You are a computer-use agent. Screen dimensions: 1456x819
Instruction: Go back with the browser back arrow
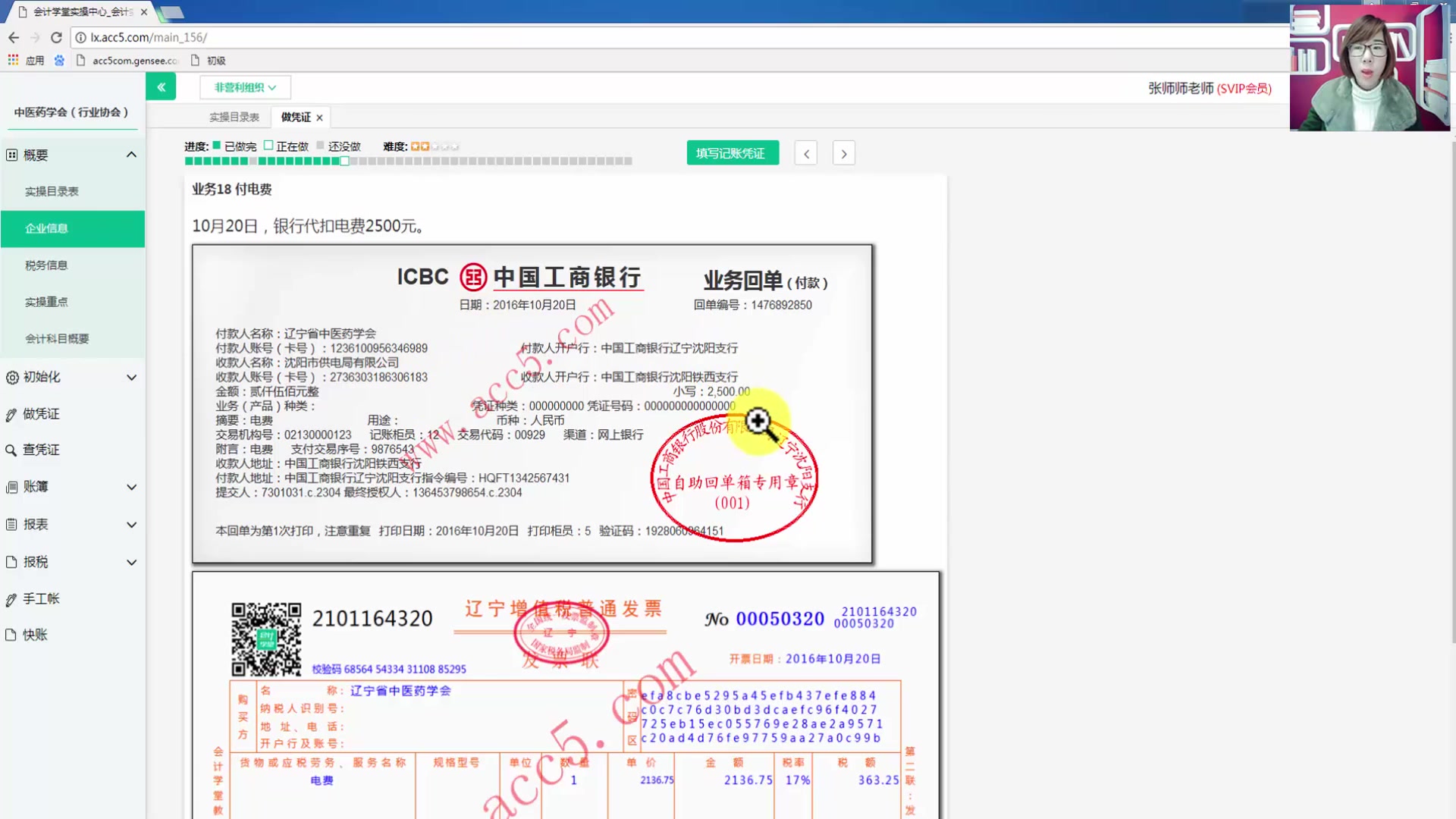point(14,37)
